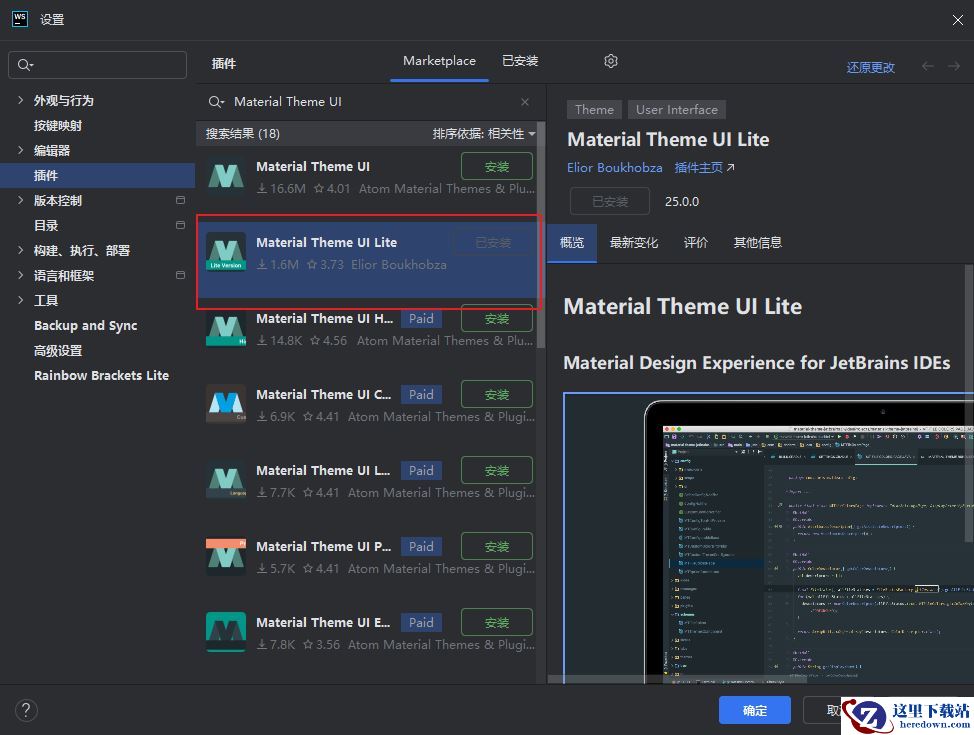974x735 pixels.
Task: Click the version number 25.0.0
Action: pos(681,201)
